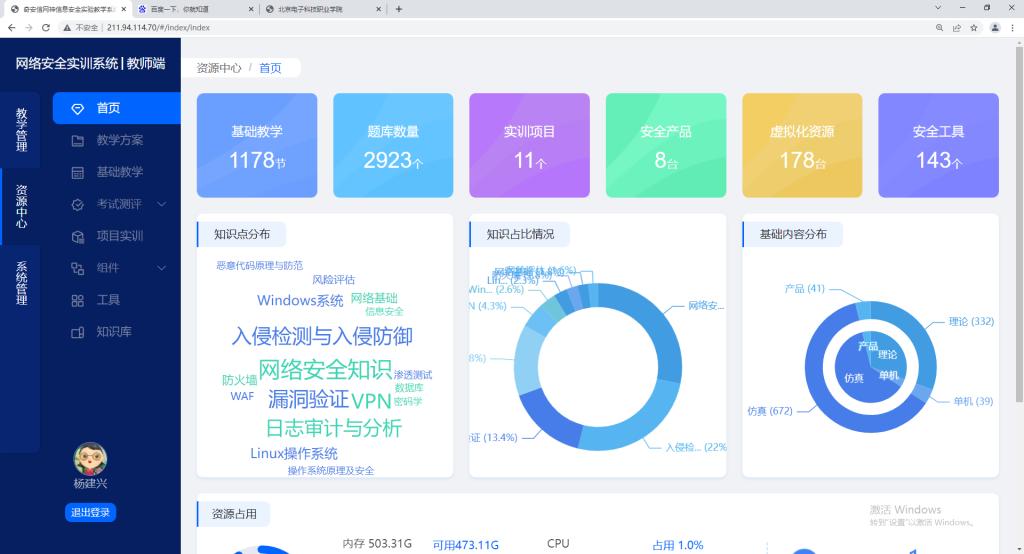Click 首页 in the breadcrumb

point(270,68)
